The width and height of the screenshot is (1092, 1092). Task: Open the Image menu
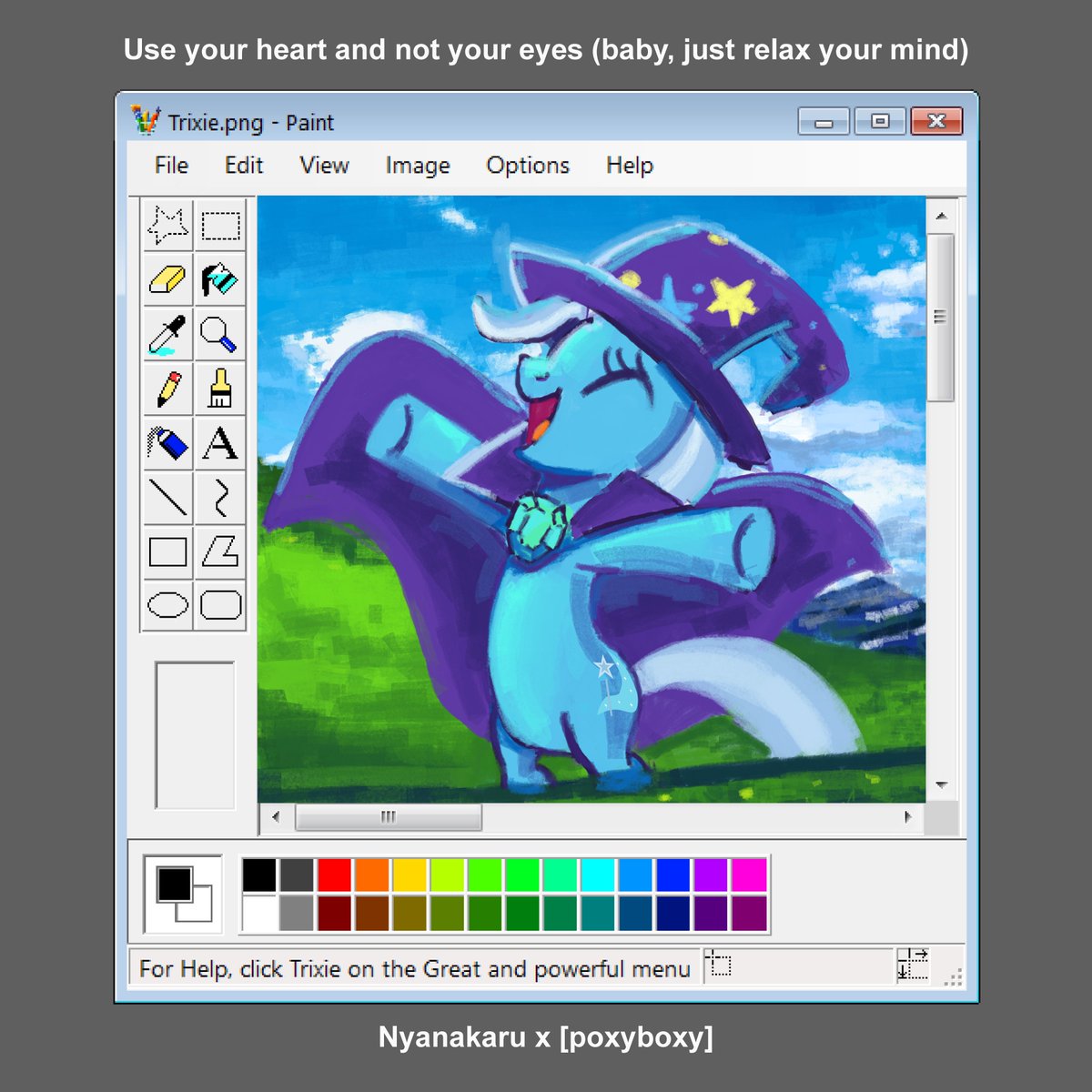tap(417, 165)
